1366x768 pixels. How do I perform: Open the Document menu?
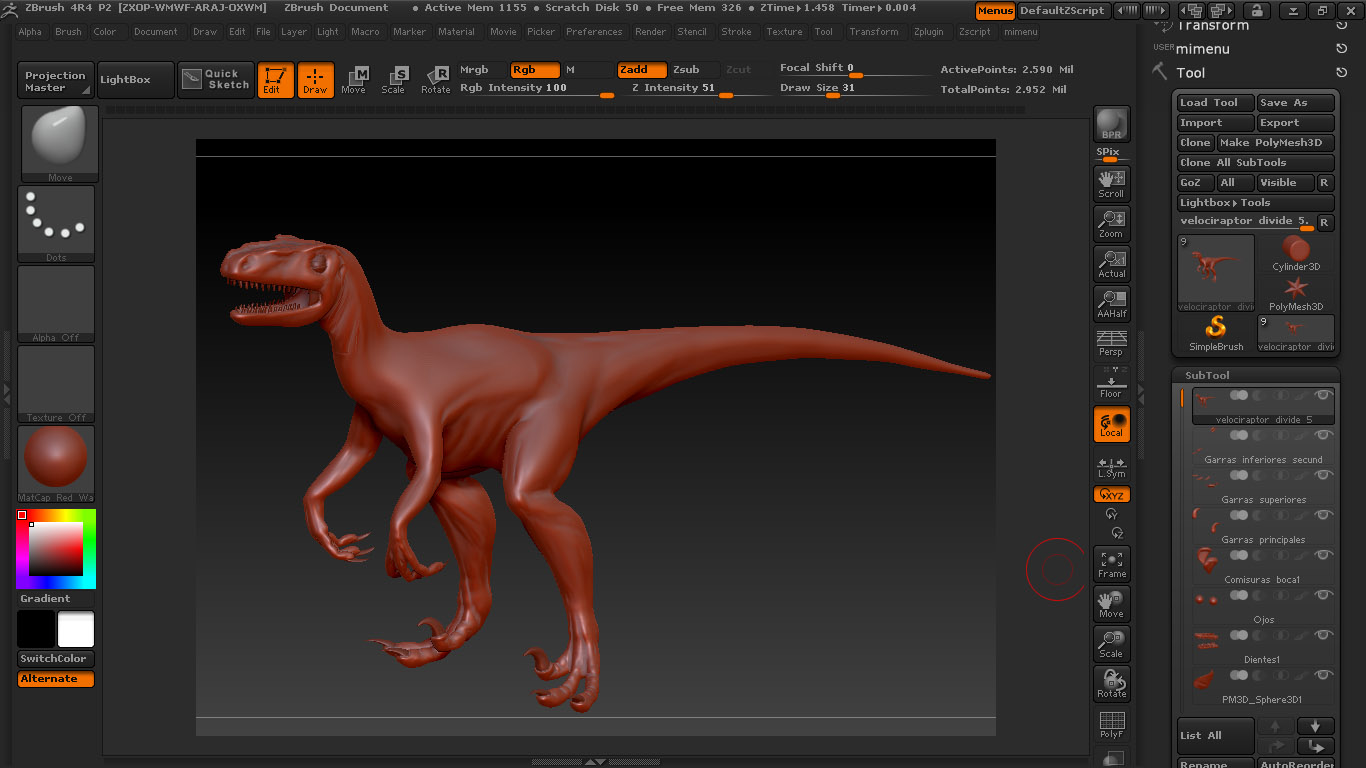click(x=156, y=32)
